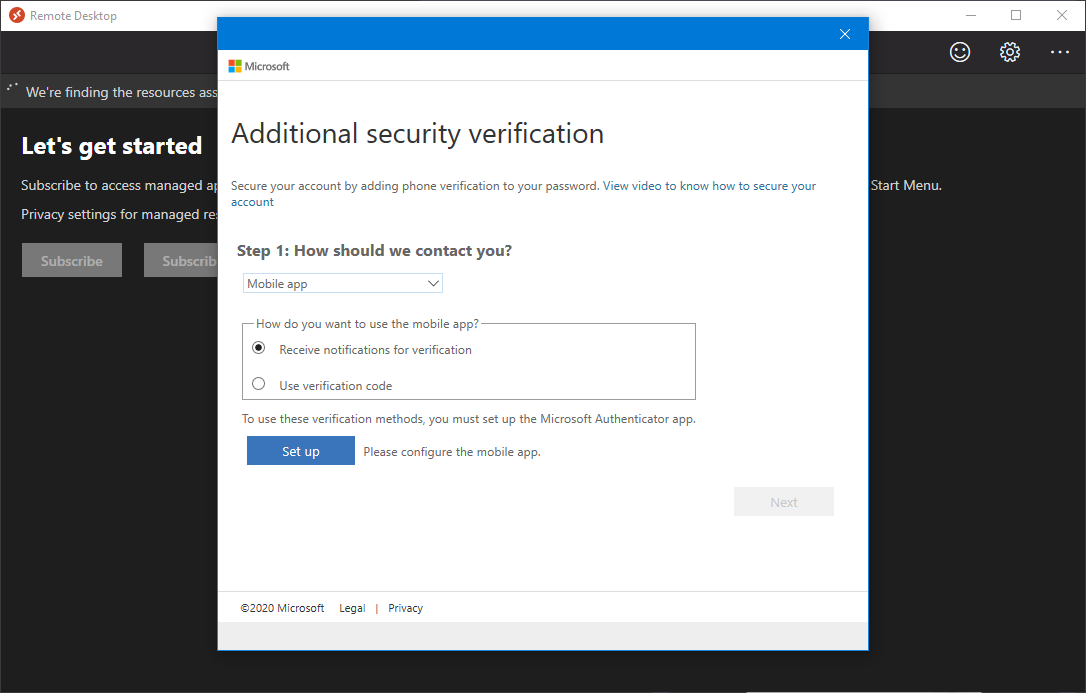This screenshot has height=693, width=1086.
Task: Minimize the Remote Desktop window
Action: 971,15
